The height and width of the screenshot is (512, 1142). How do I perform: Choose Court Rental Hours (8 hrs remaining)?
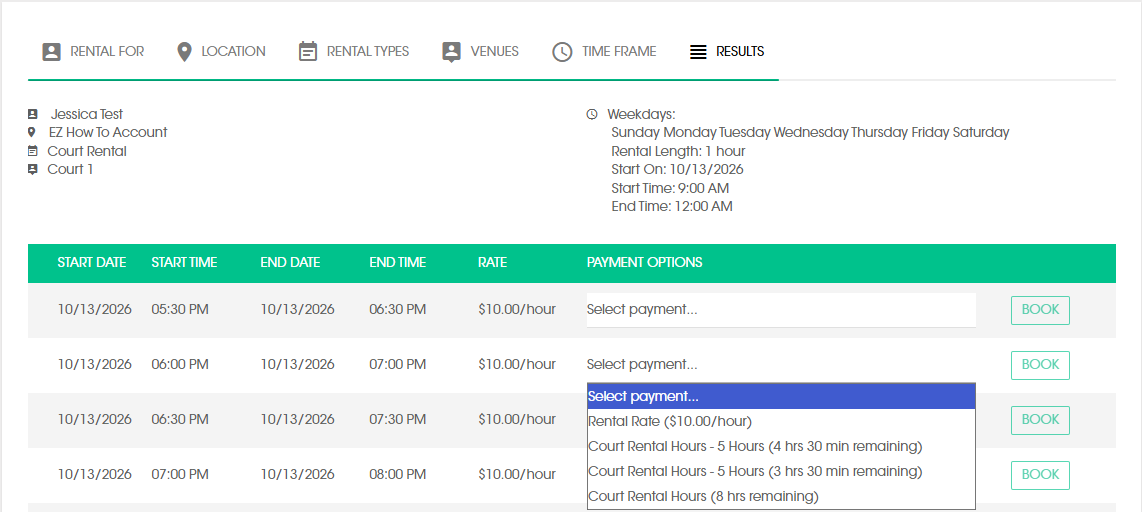[x=781, y=497]
